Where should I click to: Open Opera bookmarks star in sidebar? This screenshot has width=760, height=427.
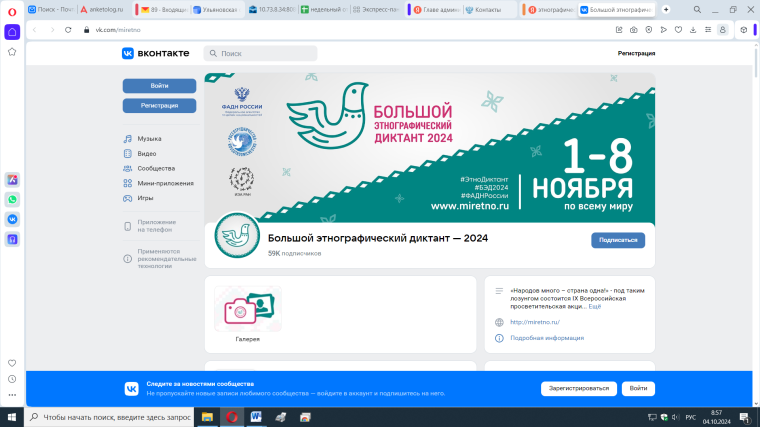click(12, 52)
